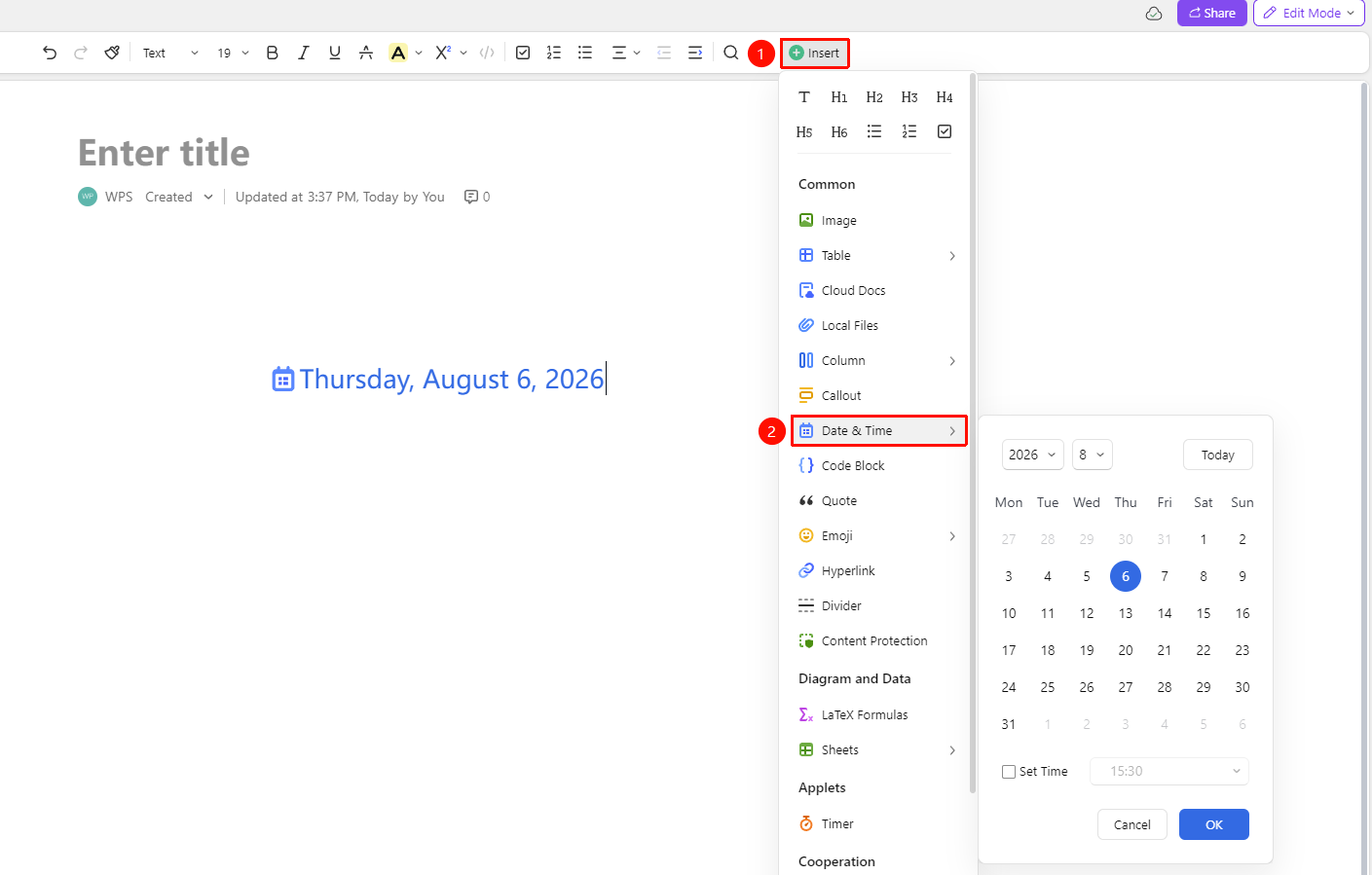Select Code Block from Insert menu

click(878, 466)
